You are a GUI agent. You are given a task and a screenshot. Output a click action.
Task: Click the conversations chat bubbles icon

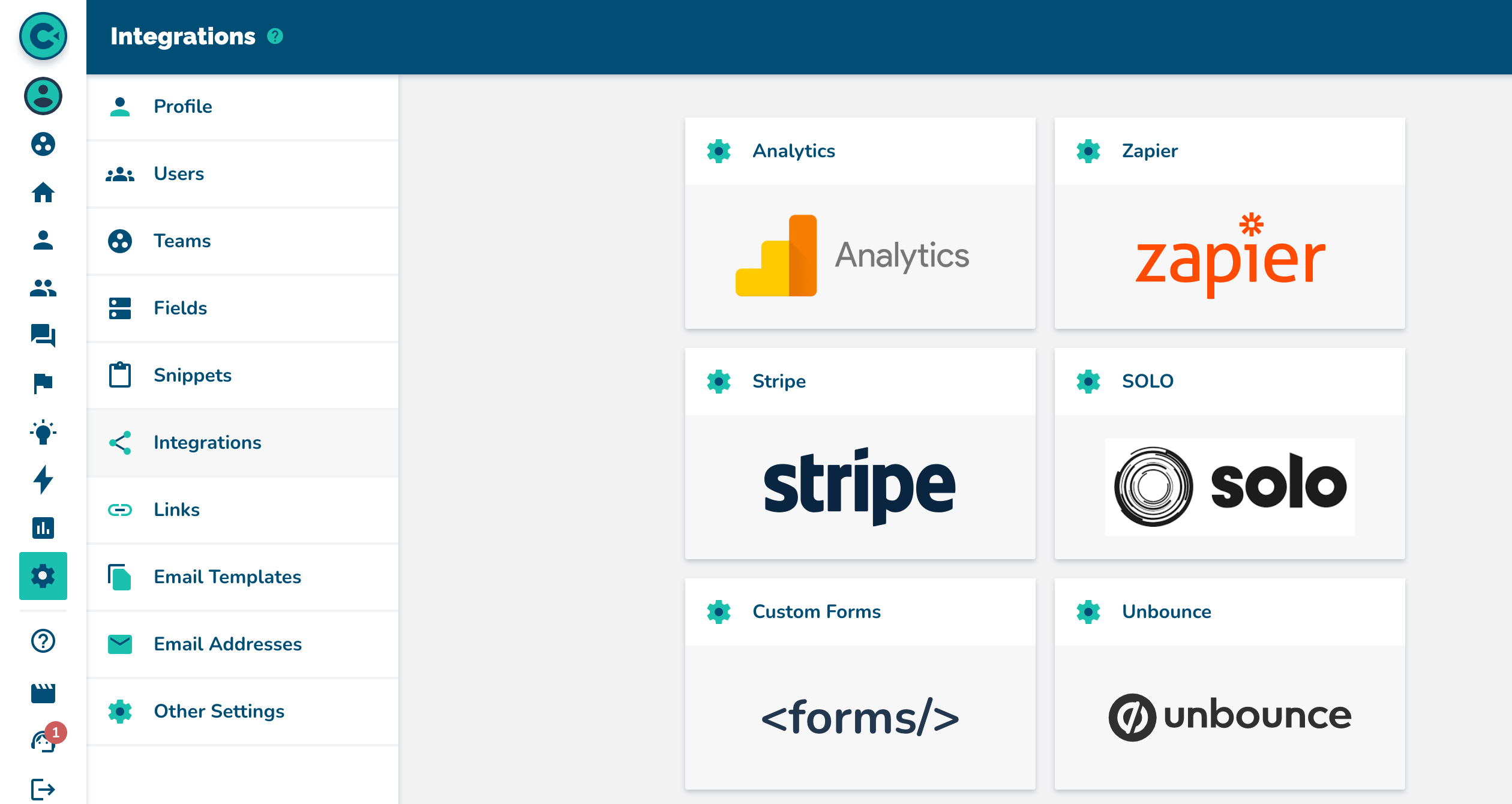pos(43,335)
